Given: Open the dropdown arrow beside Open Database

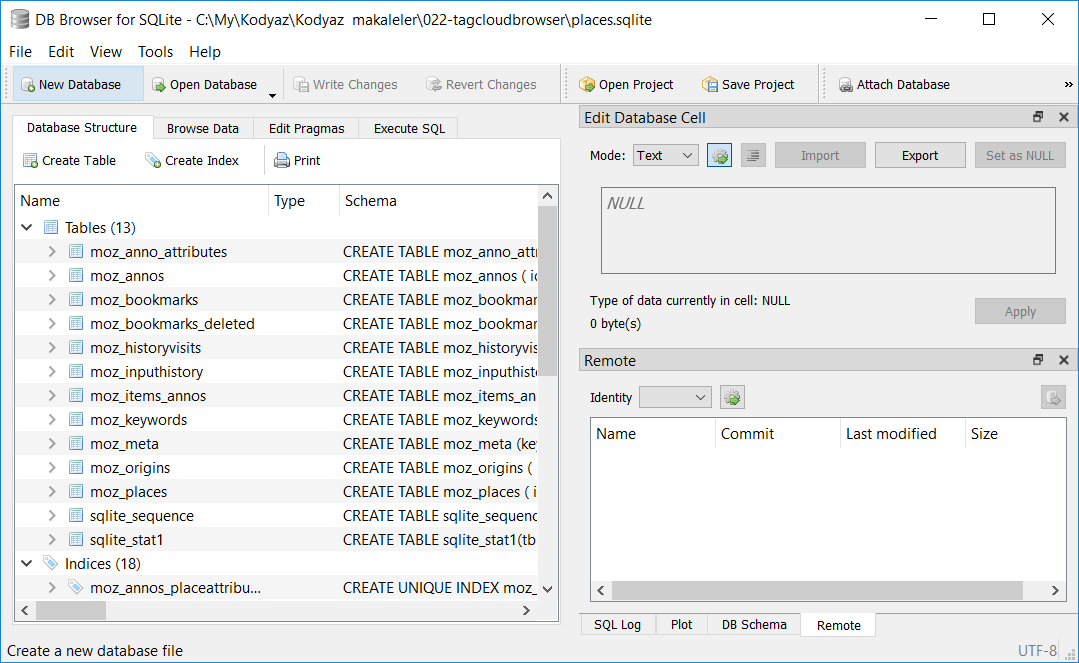Looking at the screenshot, I should [273, 94].
